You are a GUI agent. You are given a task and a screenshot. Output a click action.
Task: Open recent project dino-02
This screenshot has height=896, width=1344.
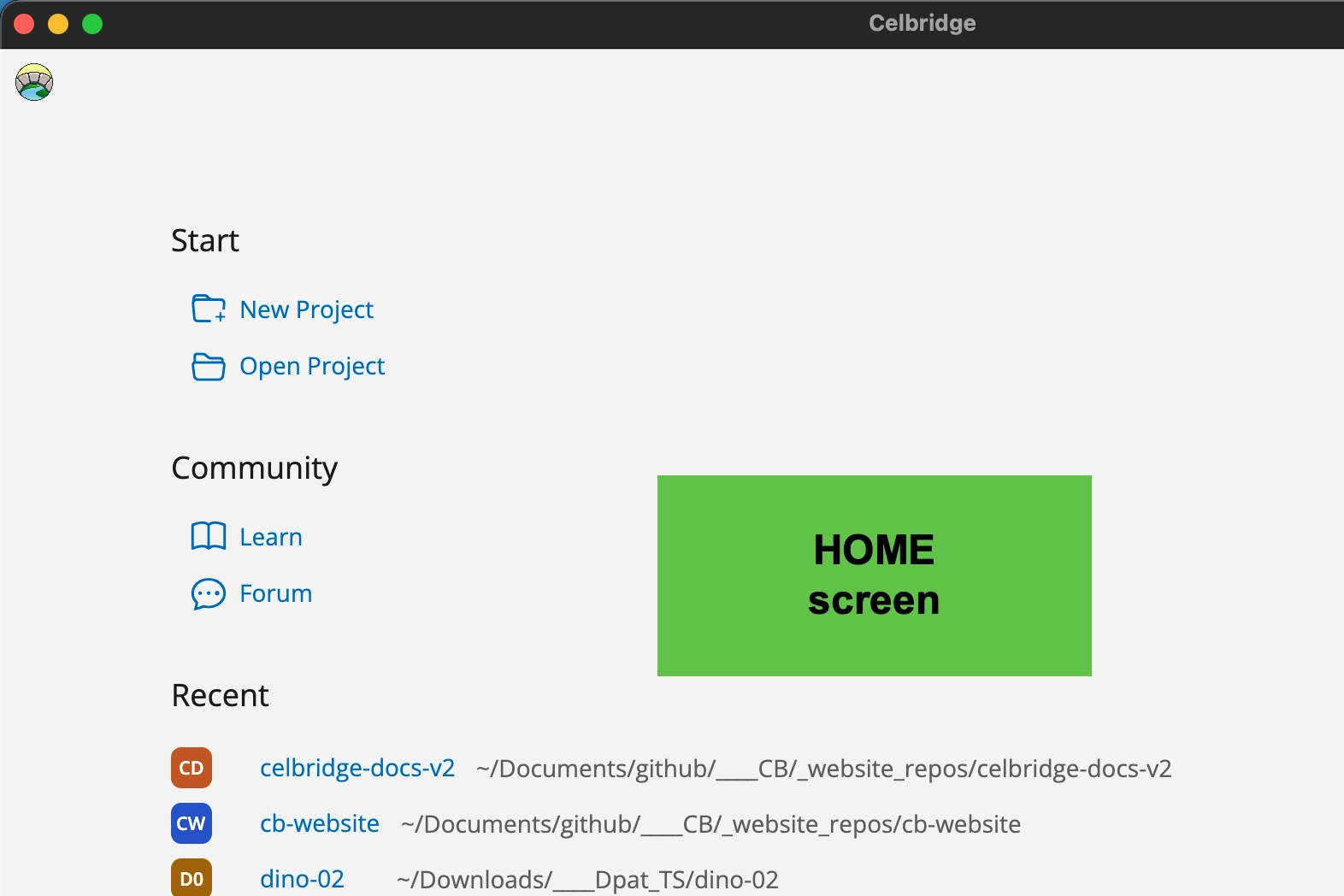tap(302, 879)
